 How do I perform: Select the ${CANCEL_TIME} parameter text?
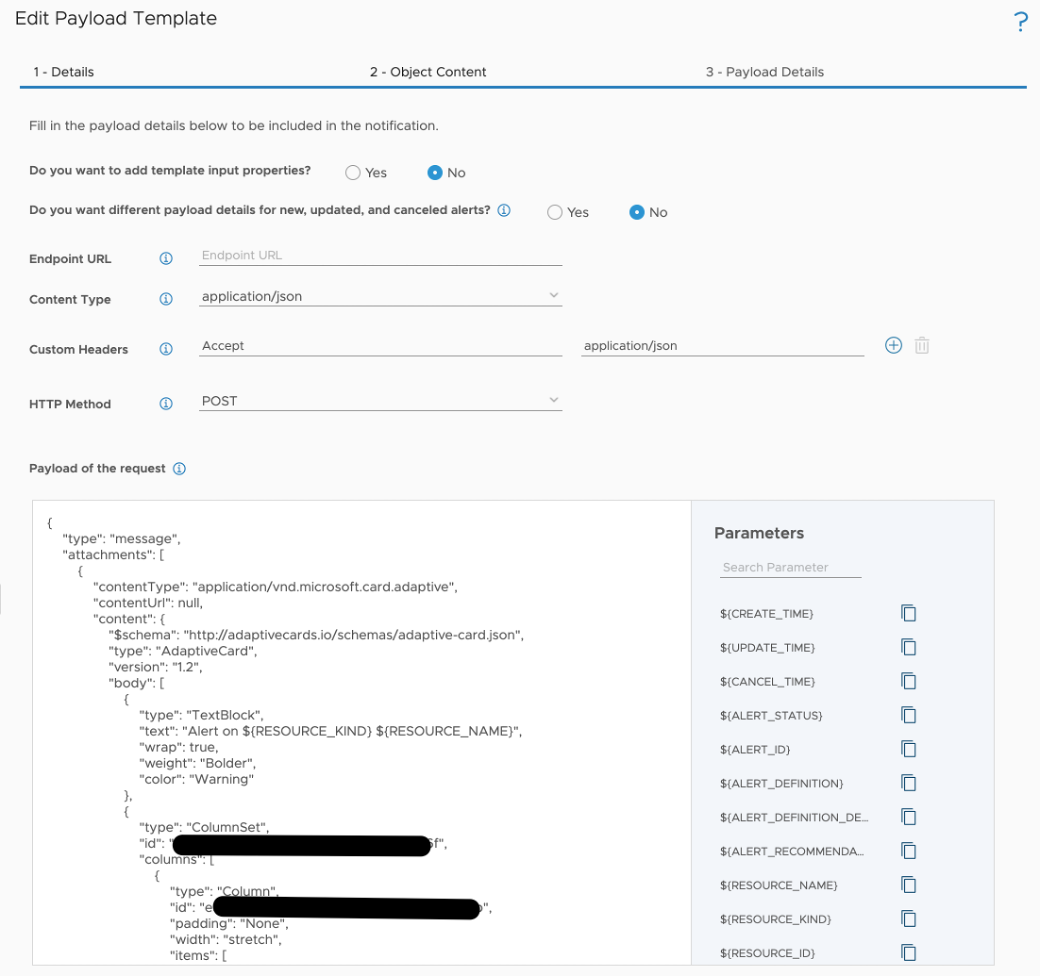[767, 682]
